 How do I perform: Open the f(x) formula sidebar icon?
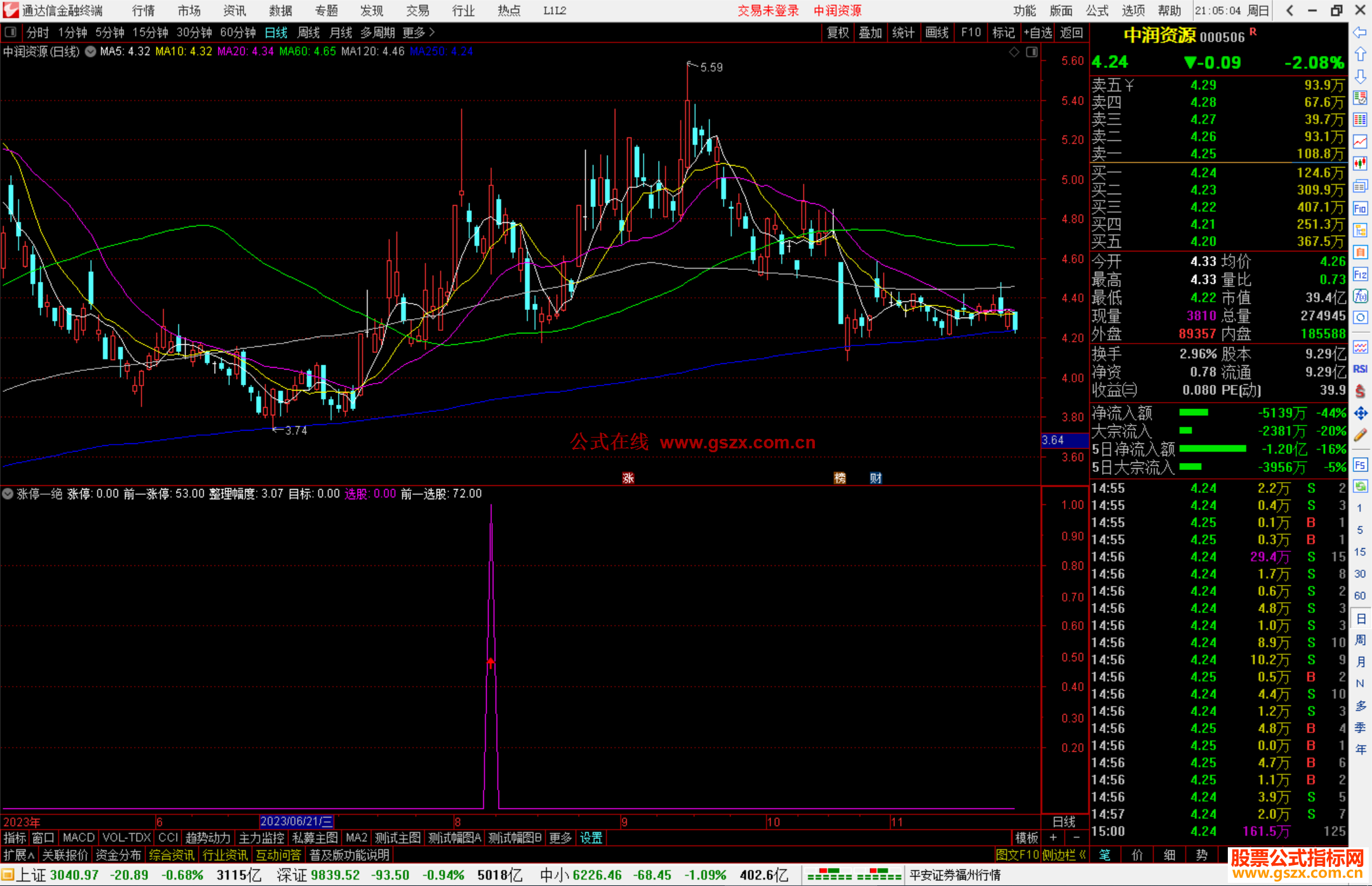(1360, 296)
